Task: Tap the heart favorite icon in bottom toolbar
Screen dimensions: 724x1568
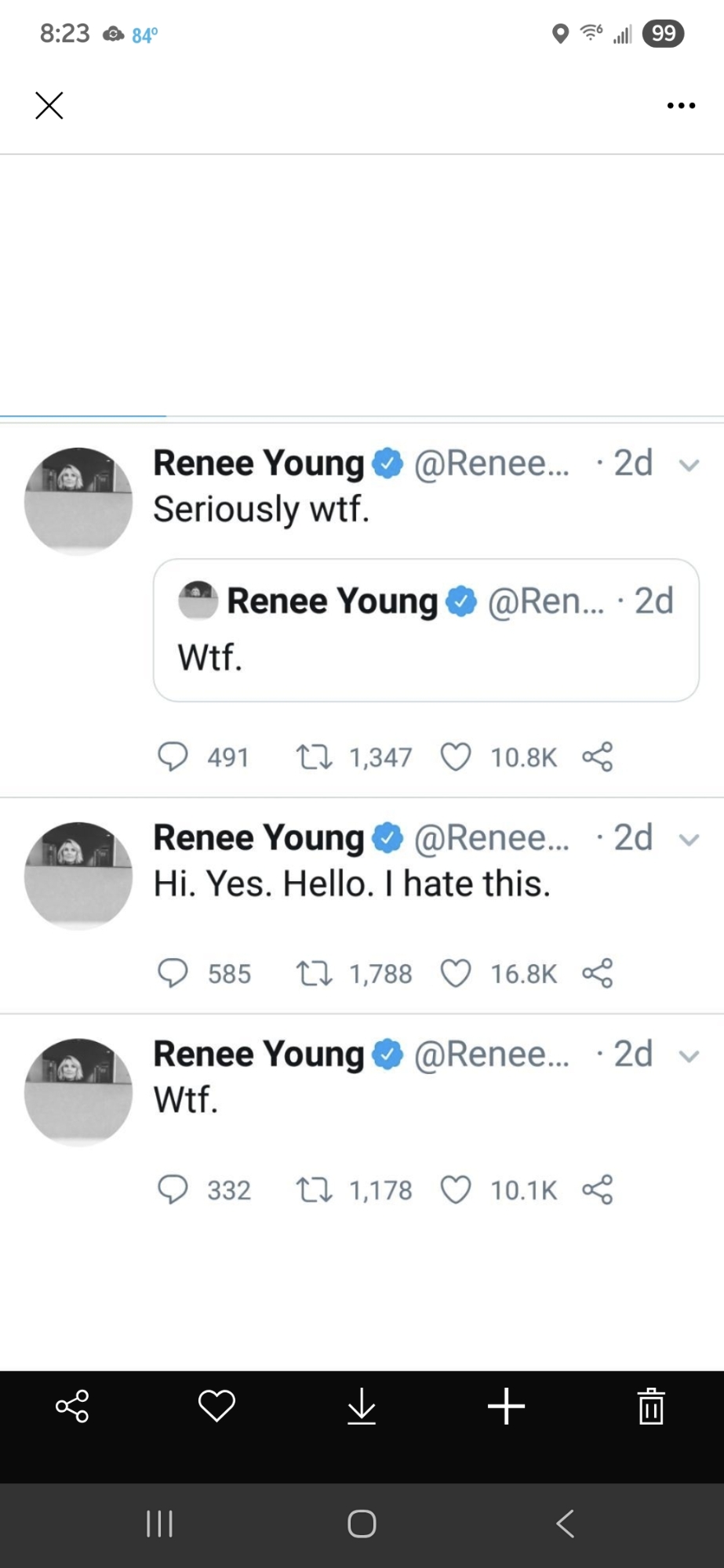Action: point(216,1406)
